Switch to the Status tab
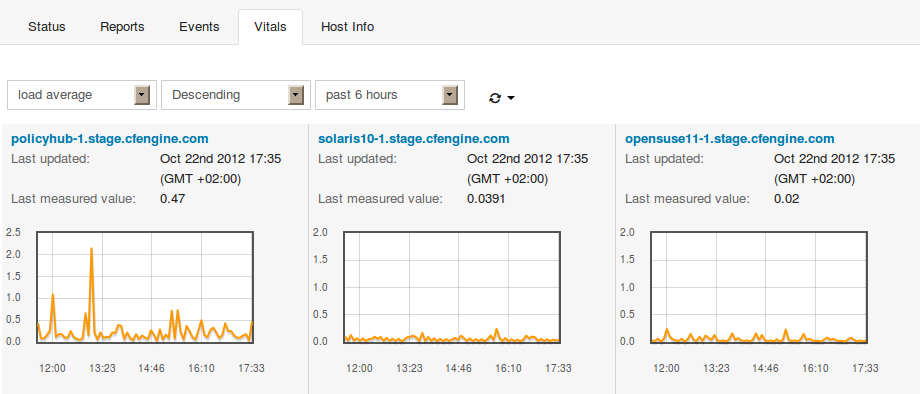 47,27
